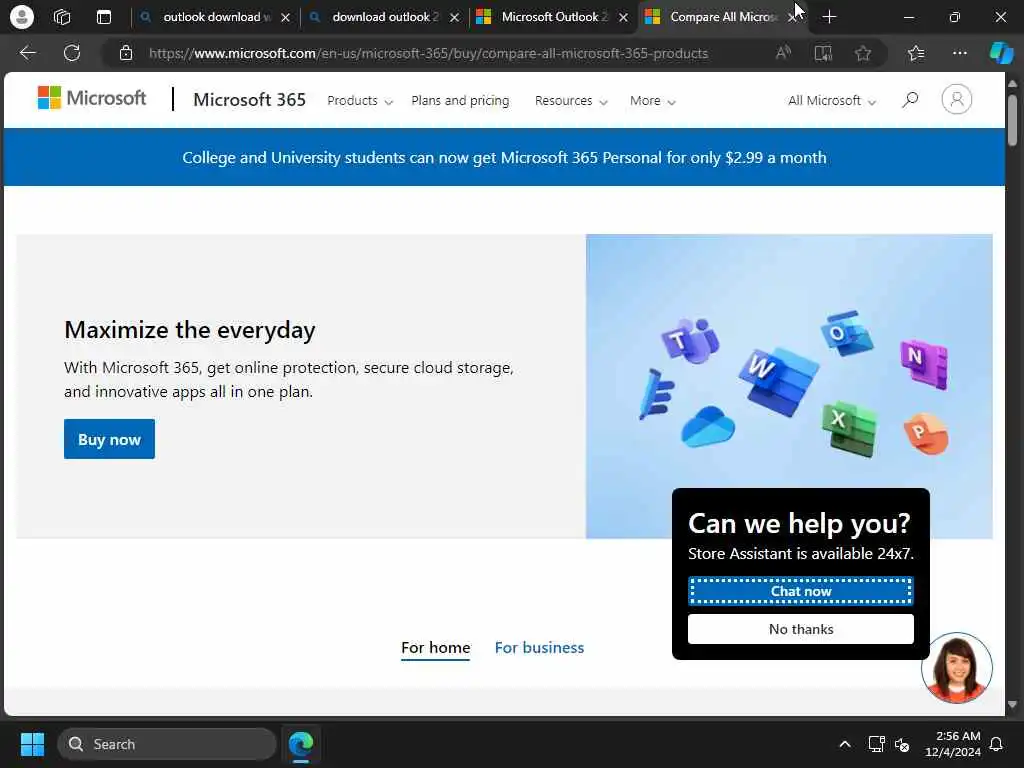Open the Workspaces icon in Edge
The image size is (1024, 768).
pos(62,17)
